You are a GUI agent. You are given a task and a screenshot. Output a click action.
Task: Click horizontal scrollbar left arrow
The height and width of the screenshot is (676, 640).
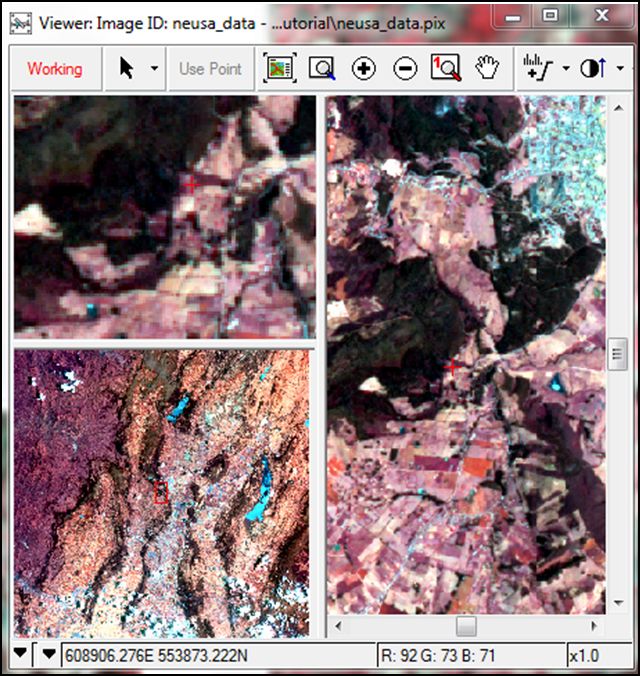tap(338, 626)
